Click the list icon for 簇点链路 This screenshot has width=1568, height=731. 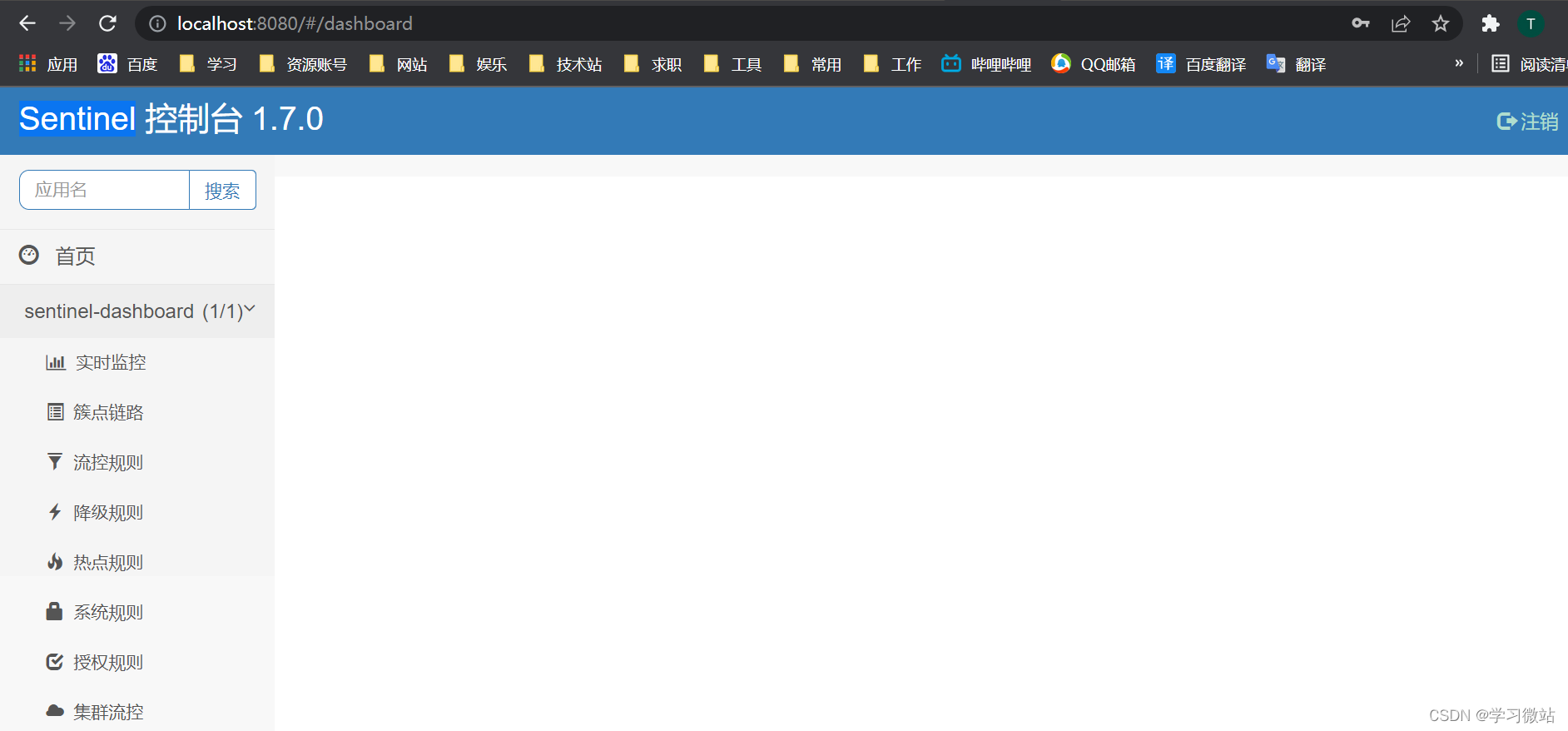tap(55, 411)
